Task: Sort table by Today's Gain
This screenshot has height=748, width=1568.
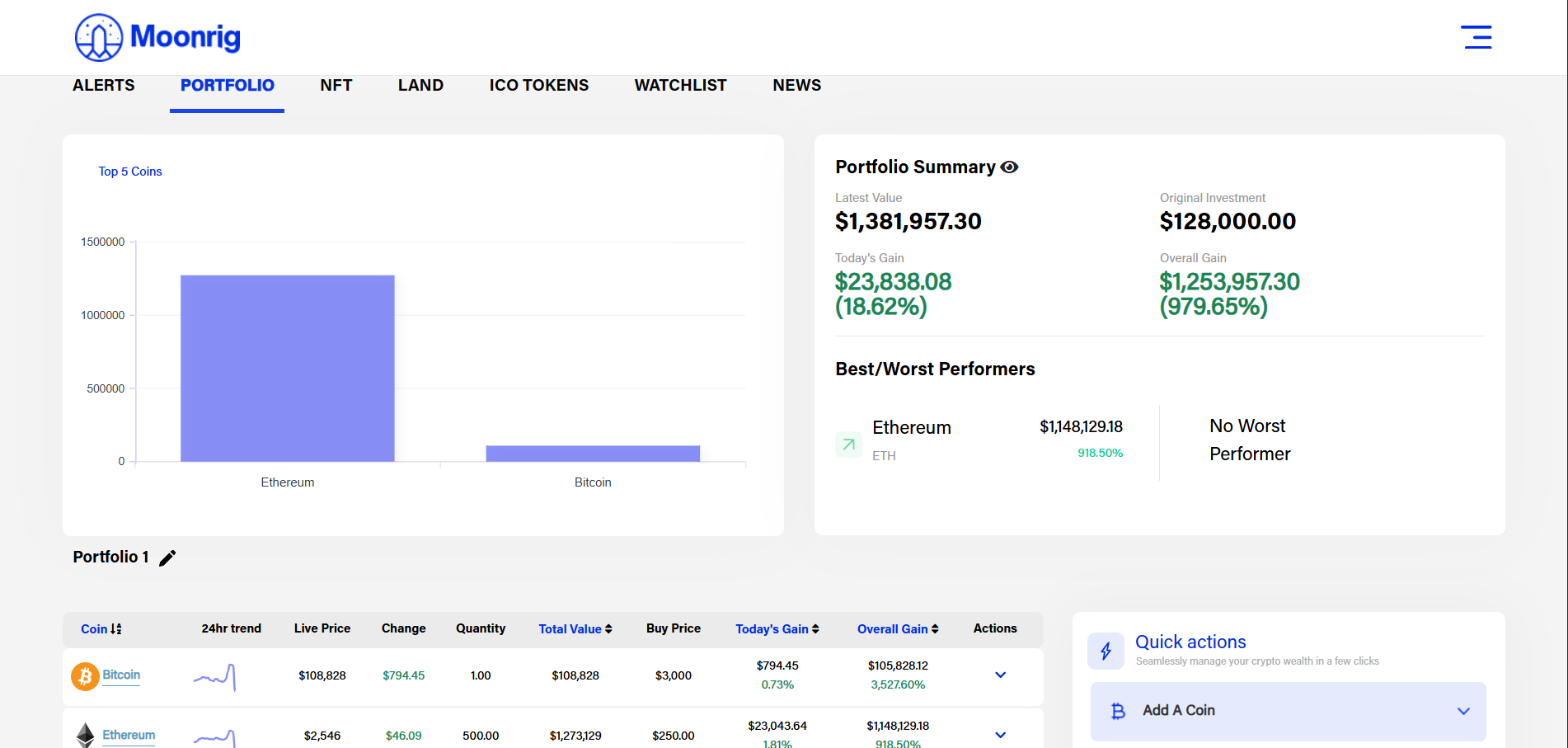Action: tap(777, 629)
